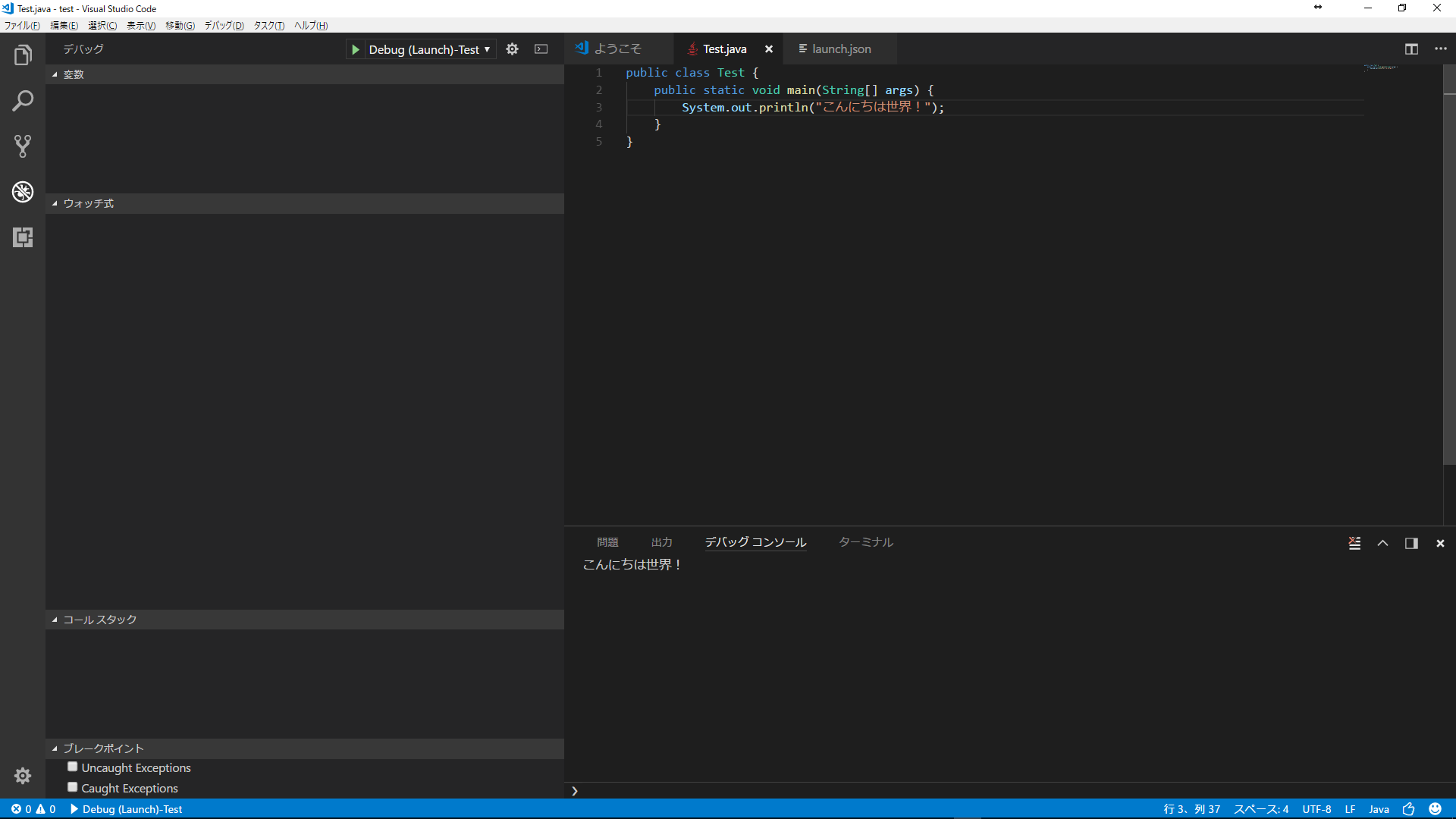Screen dimensions: 1456x819
Task: Switch to the 出力 panel tab
Action: (x=662, y=542)
